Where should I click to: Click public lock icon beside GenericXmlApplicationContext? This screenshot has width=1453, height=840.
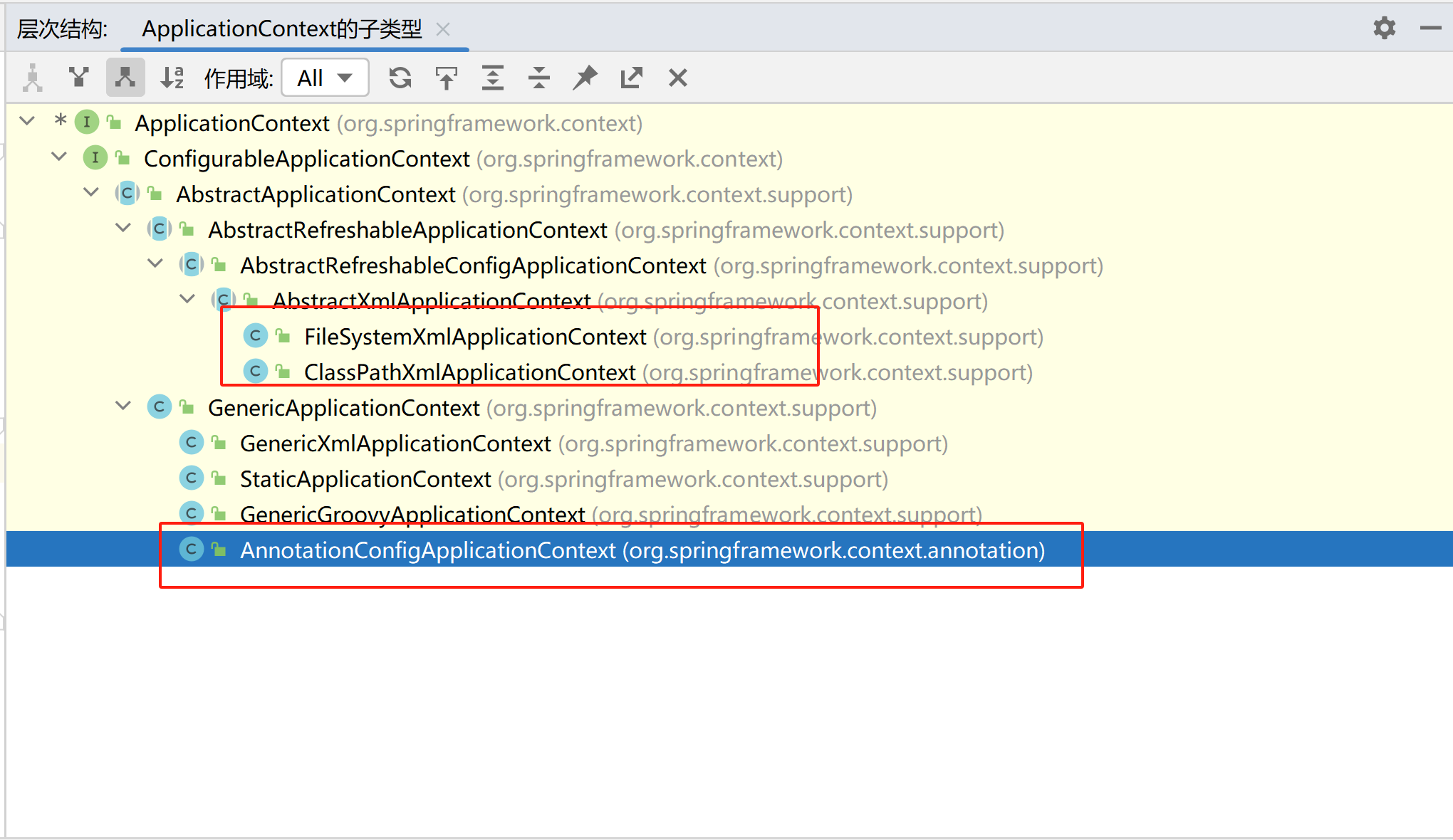click(x=219, y=441)
